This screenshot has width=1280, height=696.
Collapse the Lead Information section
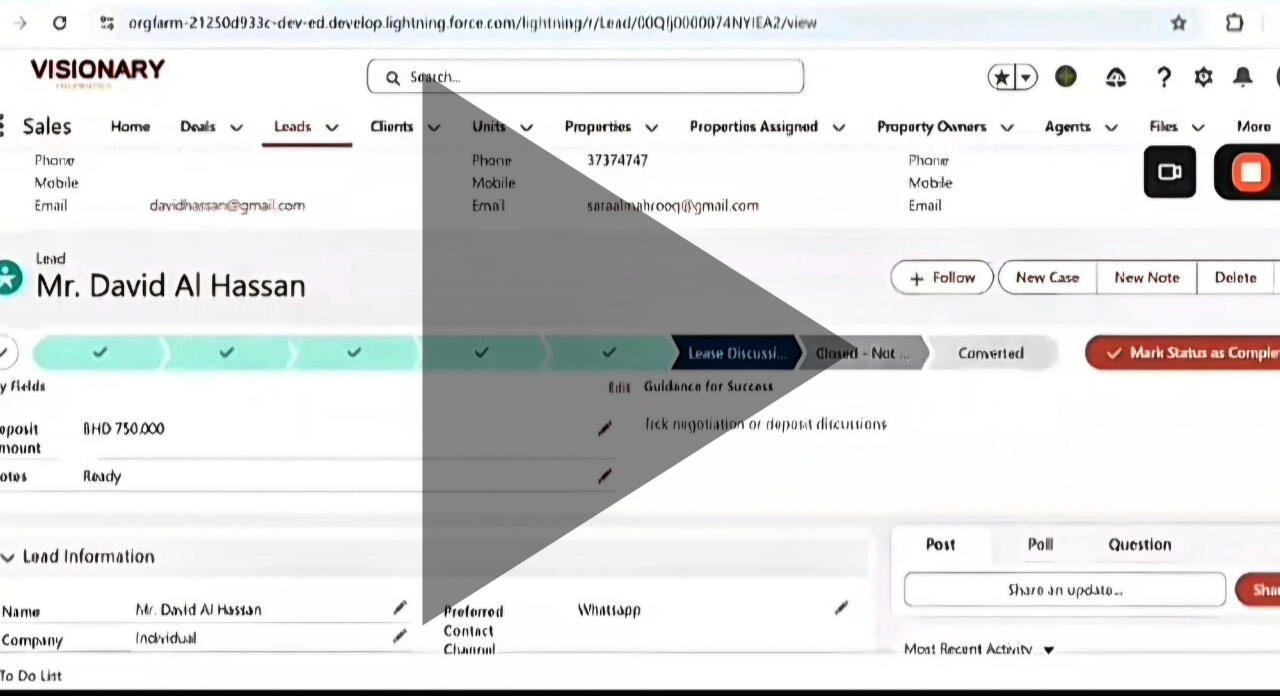(8, 557)
